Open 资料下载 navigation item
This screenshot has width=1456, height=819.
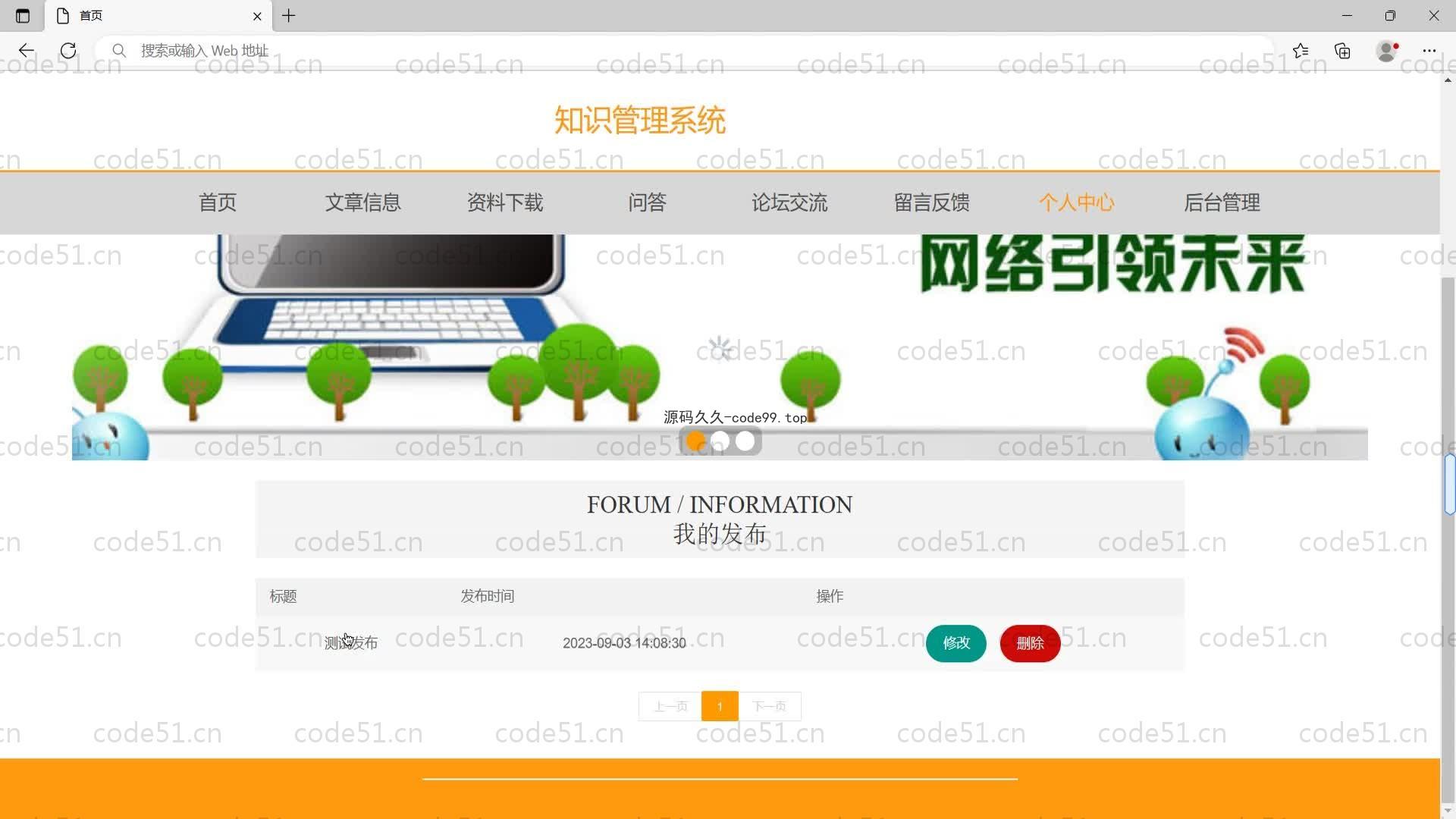(505, 202)
